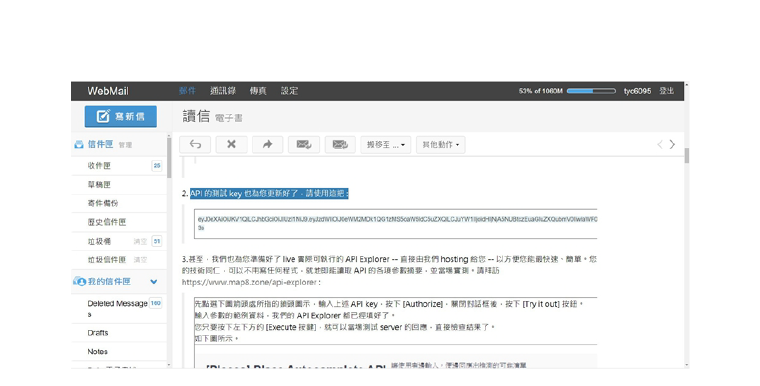Screen dimensions: 760x386
Task: Open the 設定 settings tab
Action: (289, 91)
